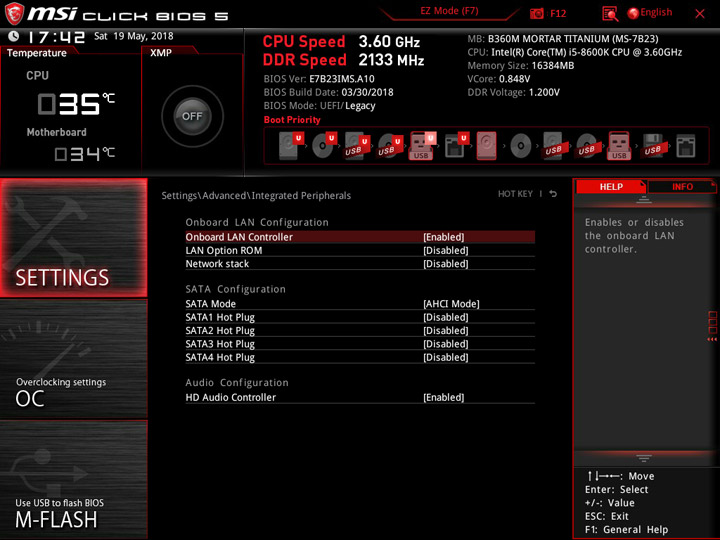
Task: Switch to EZ Mode (F7)
Action: [449, 11]
